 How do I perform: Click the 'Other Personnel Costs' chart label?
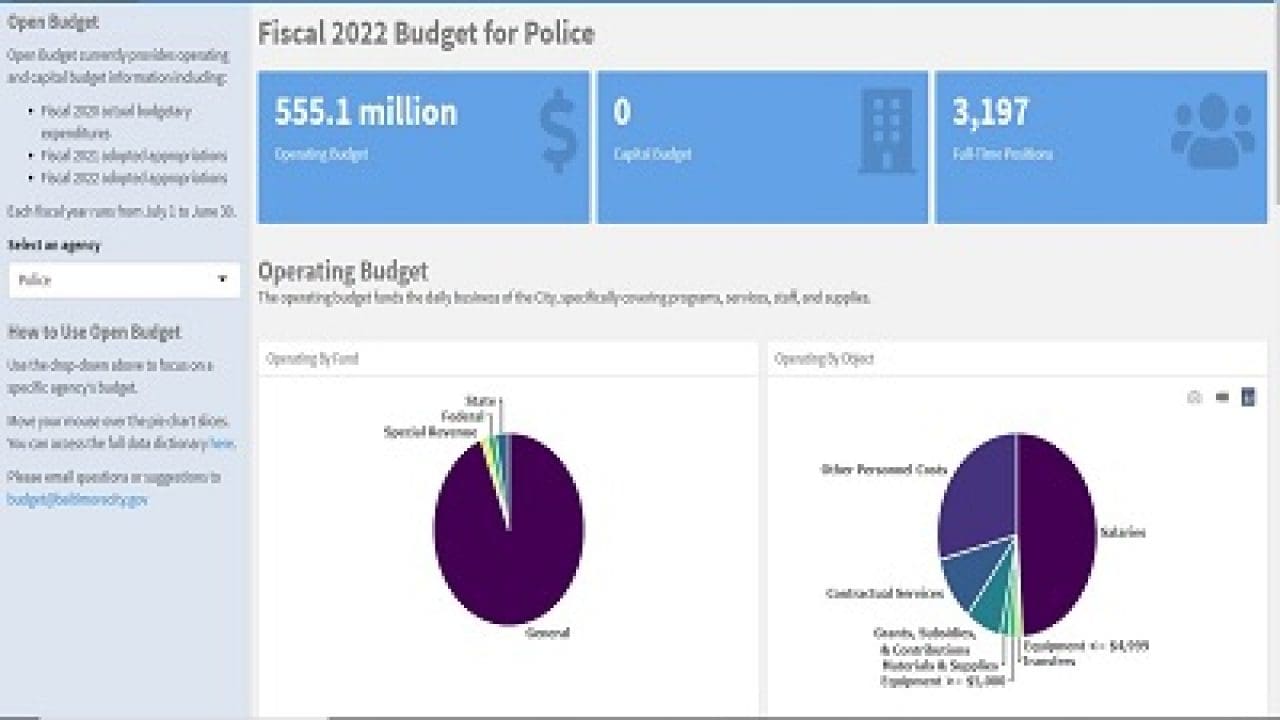[x=884, y=469]
